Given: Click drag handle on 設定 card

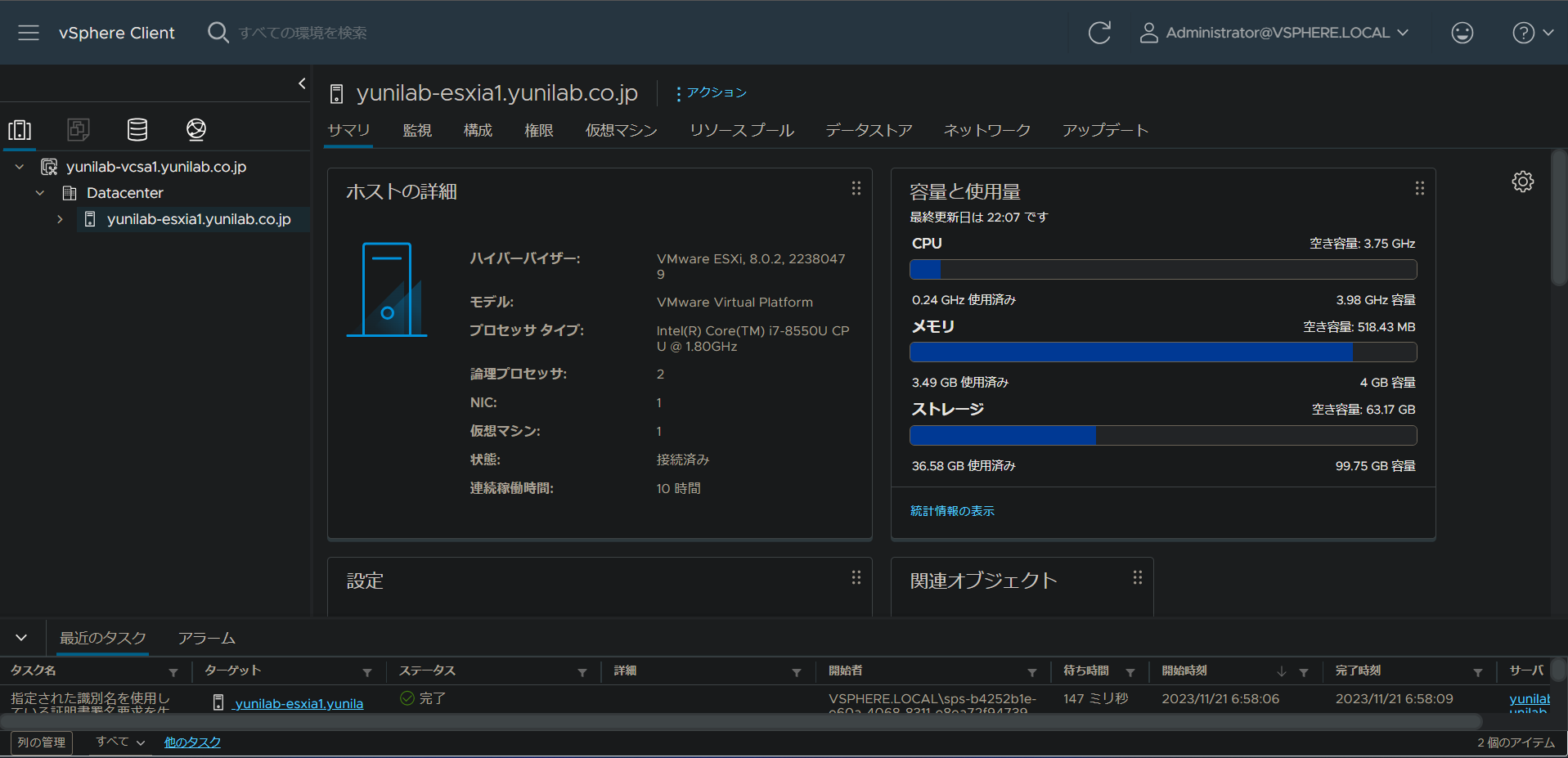Looking at the screenshot, I should point(856,578).
